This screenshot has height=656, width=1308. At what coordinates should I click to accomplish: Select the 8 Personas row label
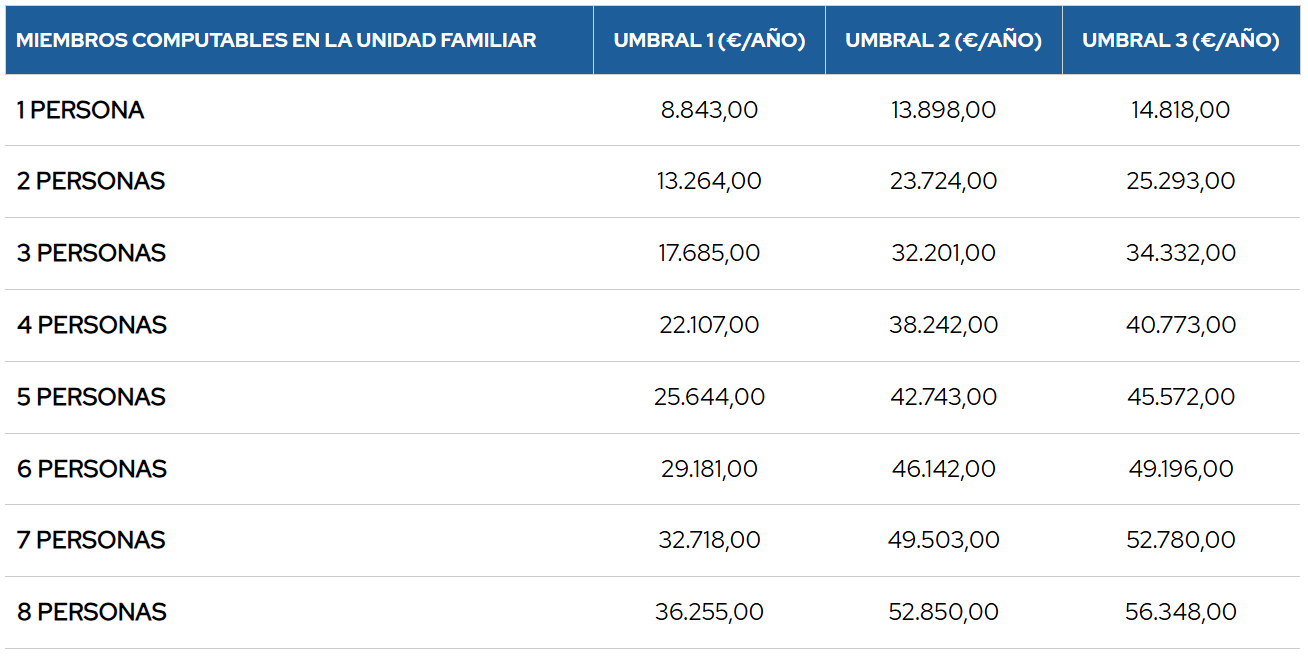click(91, 612)
